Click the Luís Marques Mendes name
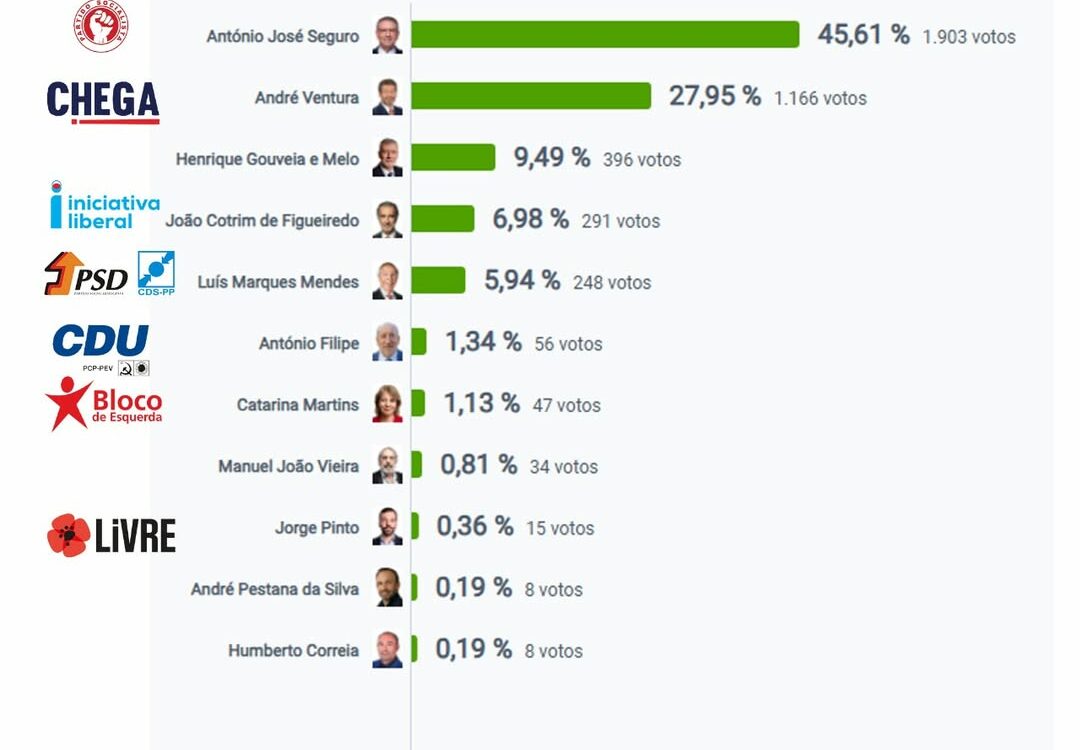1080x750 pixels. [x=278, y=282]
